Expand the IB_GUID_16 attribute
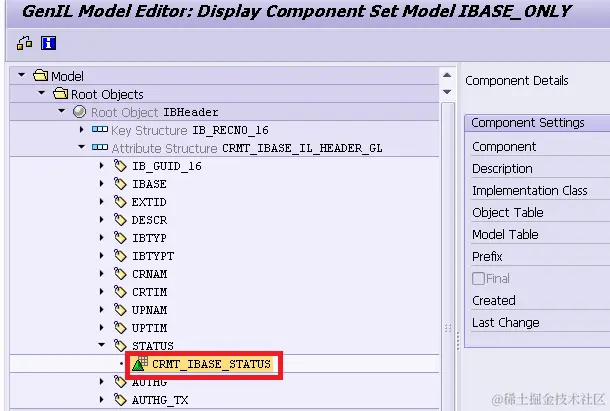The image size is (610, 411). 102,165
